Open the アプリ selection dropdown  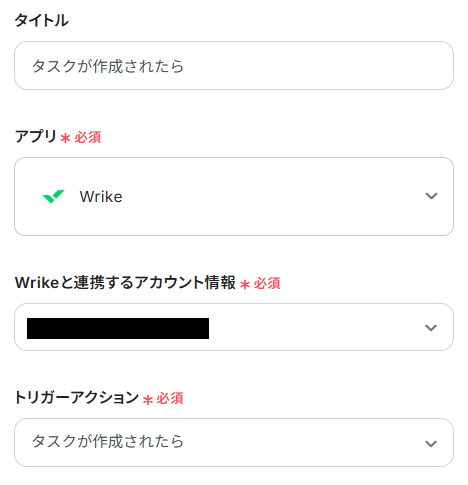pos(234,196)
